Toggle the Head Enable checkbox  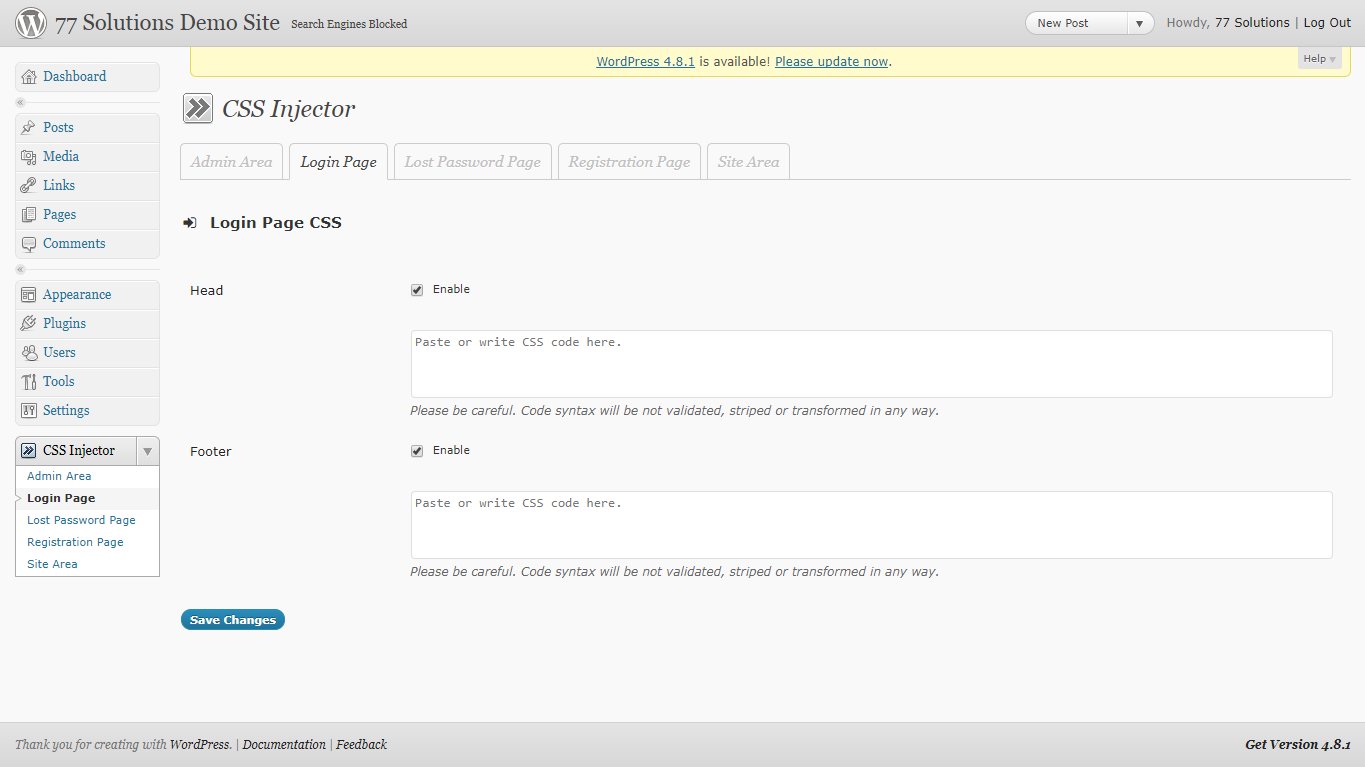click(x=417, y=290)
